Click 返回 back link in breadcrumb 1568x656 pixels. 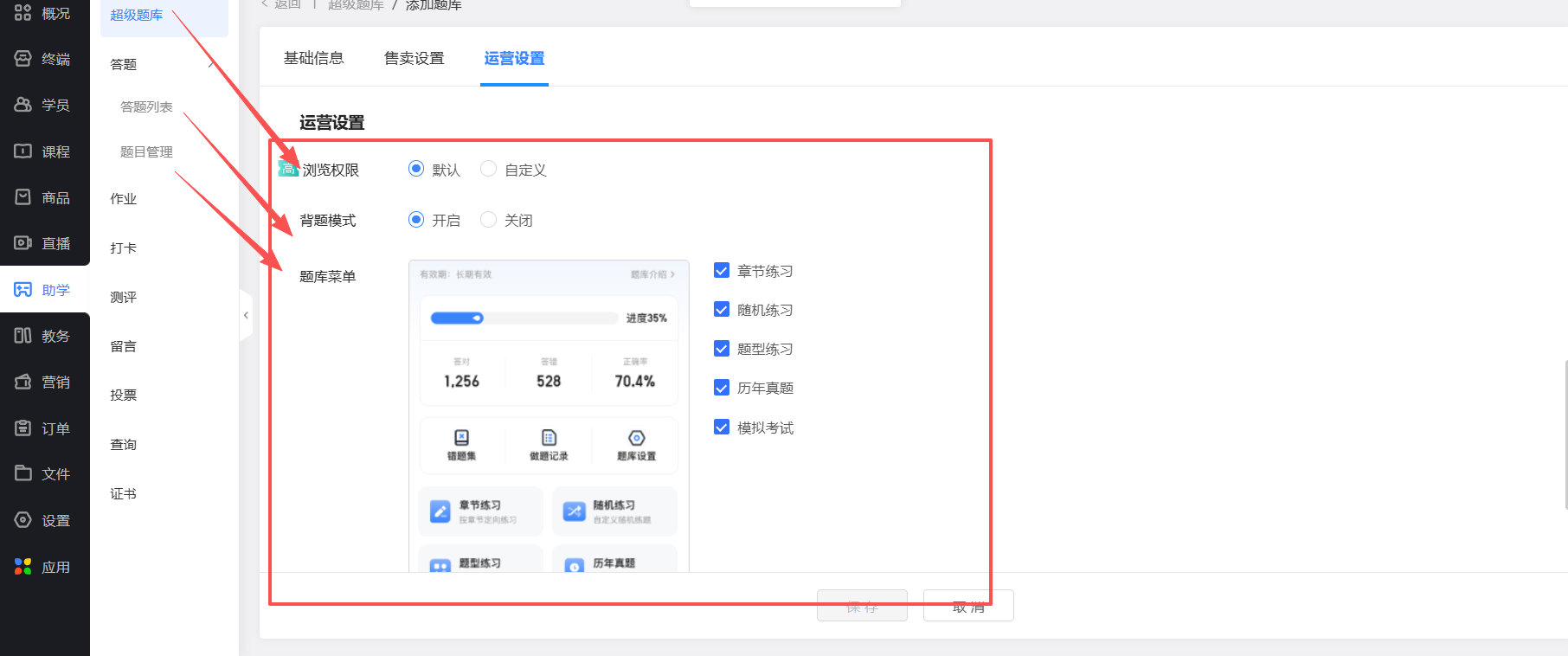pyautogui.click(x=281, y=4)
